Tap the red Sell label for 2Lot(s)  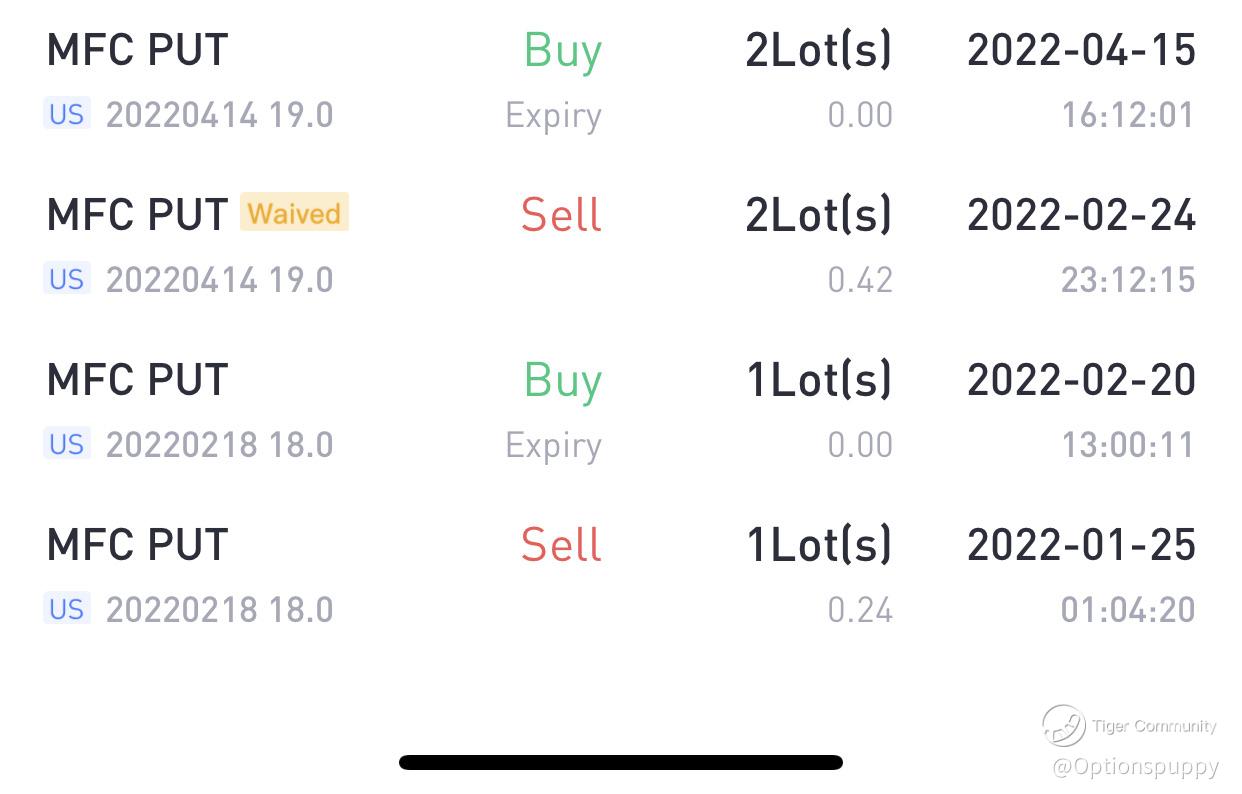[561, 215]
